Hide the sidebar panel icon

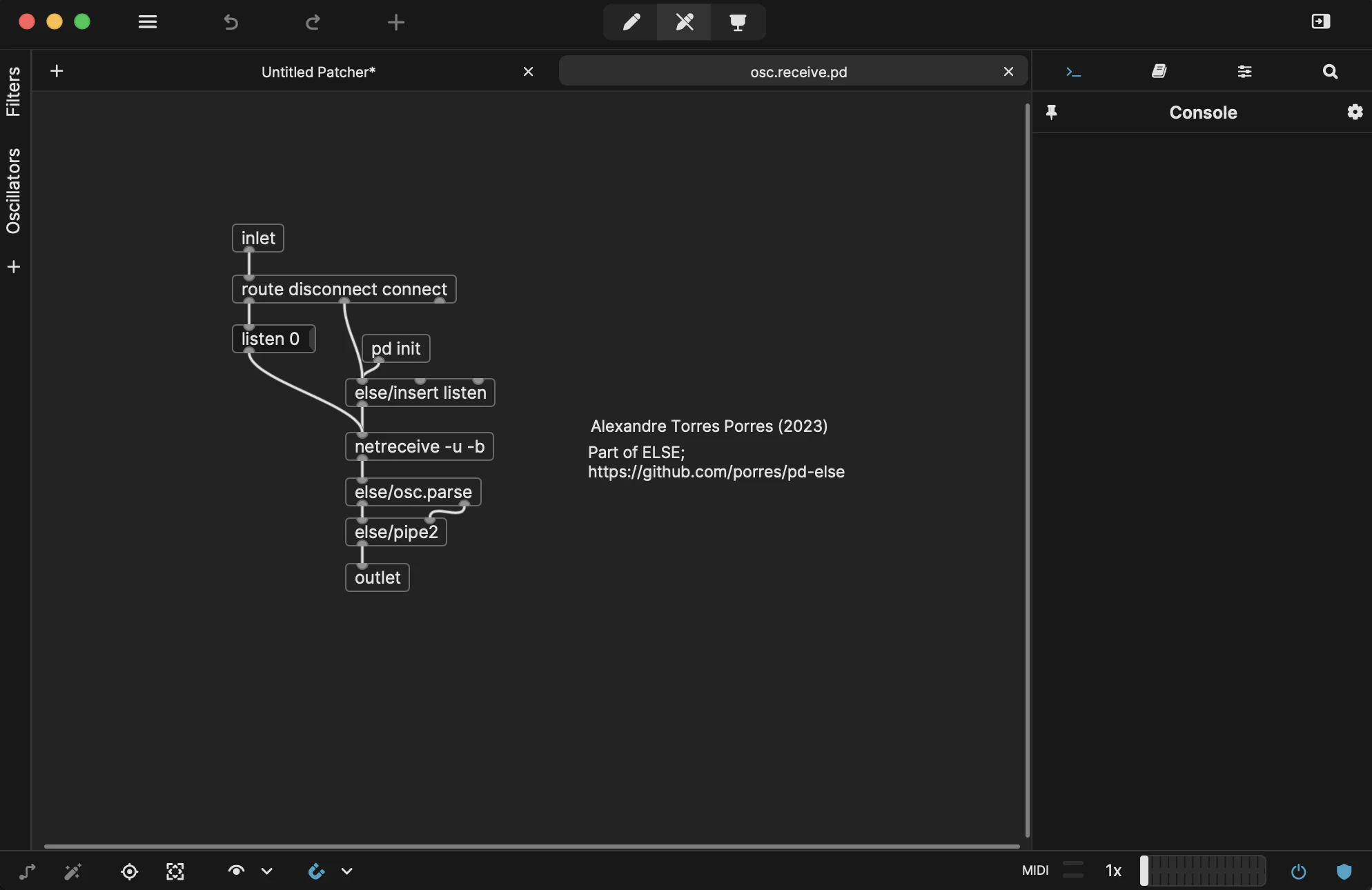(1321, 21)
